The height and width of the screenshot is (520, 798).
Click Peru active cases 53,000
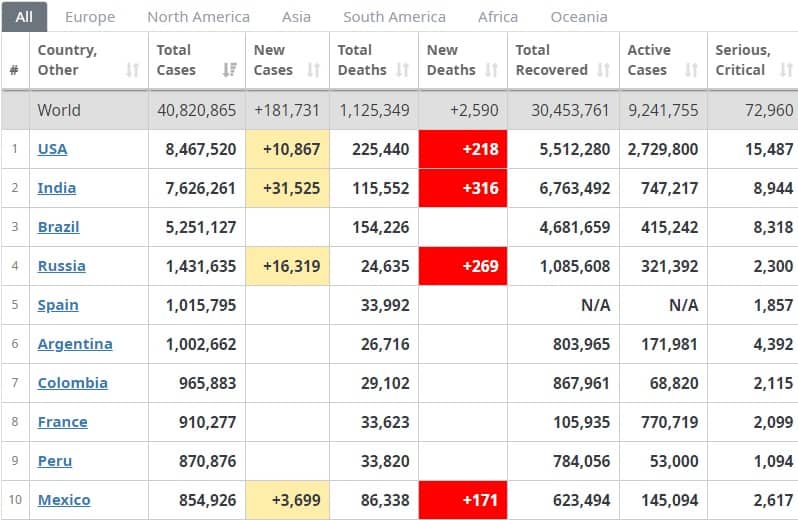[674, 461]
